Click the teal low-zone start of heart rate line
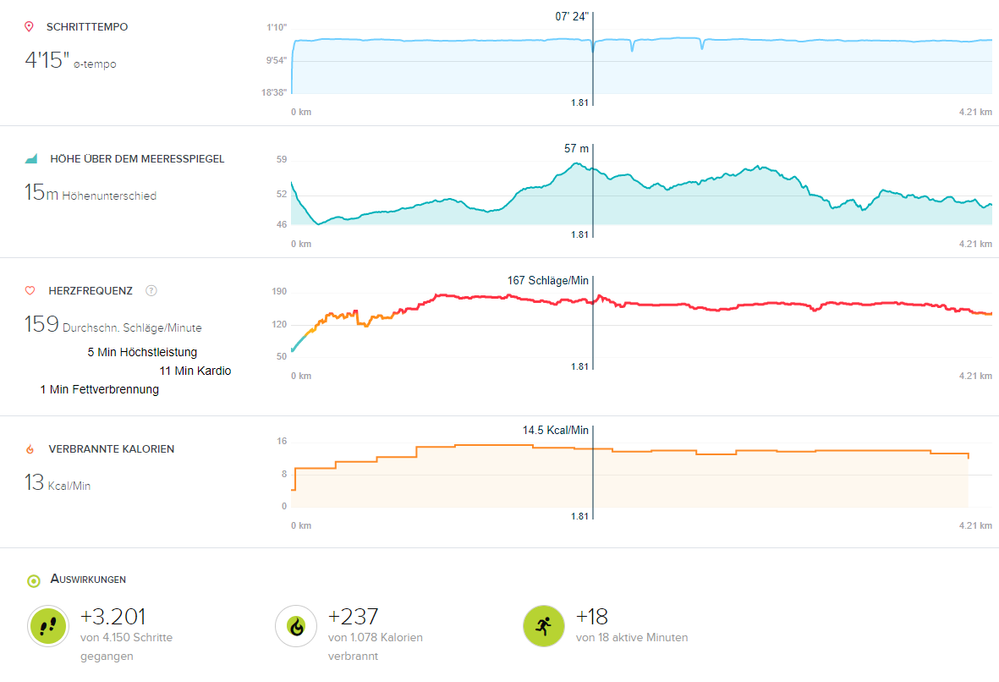This screenshot has height=682, width=999. click(x=299, y=342)
